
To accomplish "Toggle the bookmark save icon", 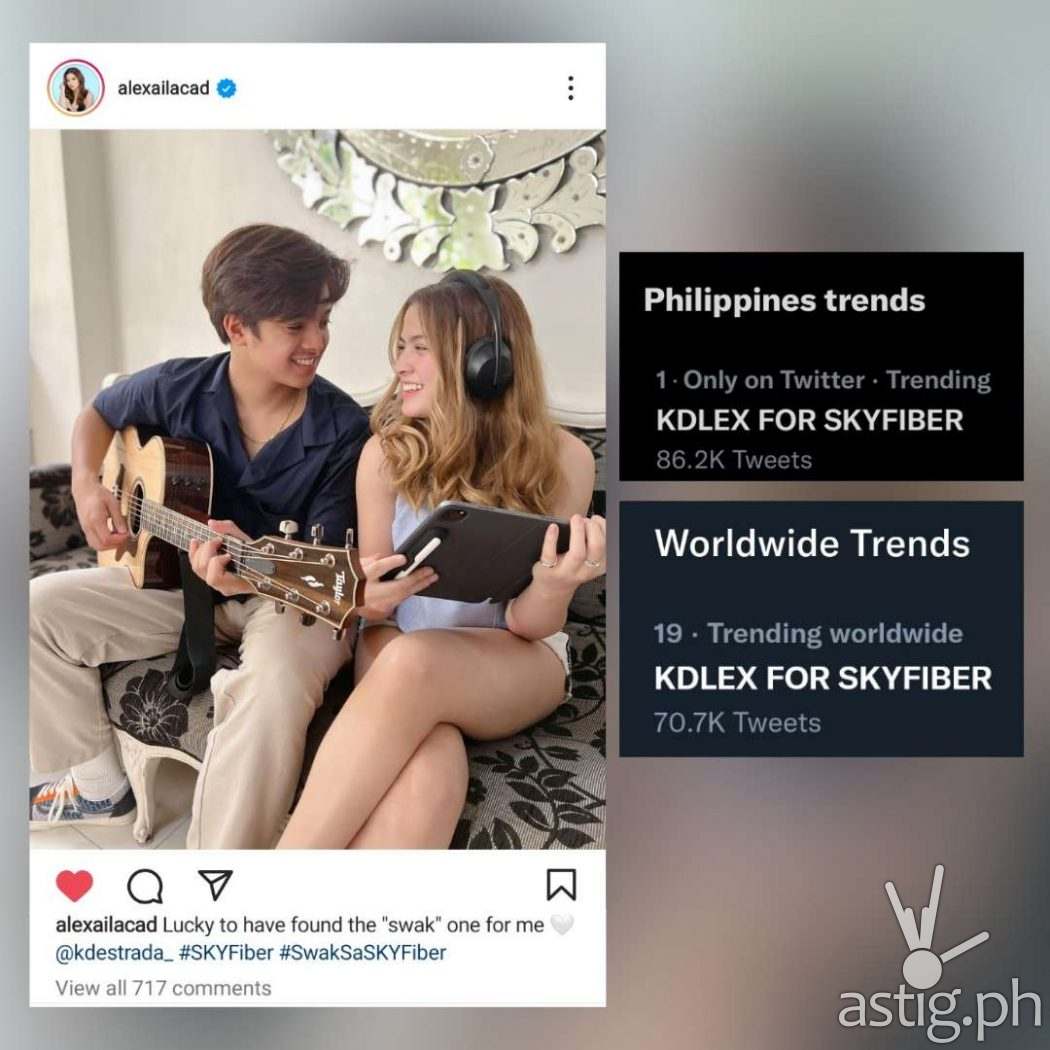I will pyautogui.click(x=561, y=885).
